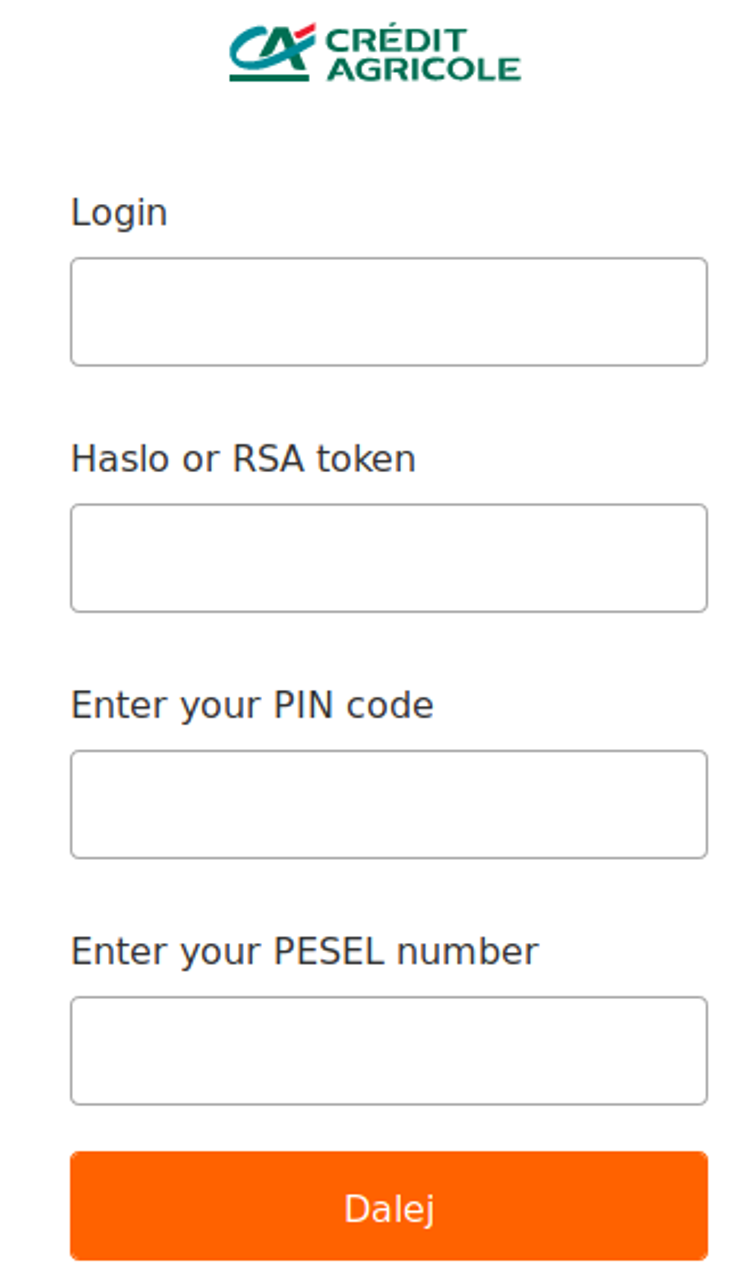Click the first text box below the logo
Image resolution: width=752 pixels, height=1275 pixels.
[388, 312]
